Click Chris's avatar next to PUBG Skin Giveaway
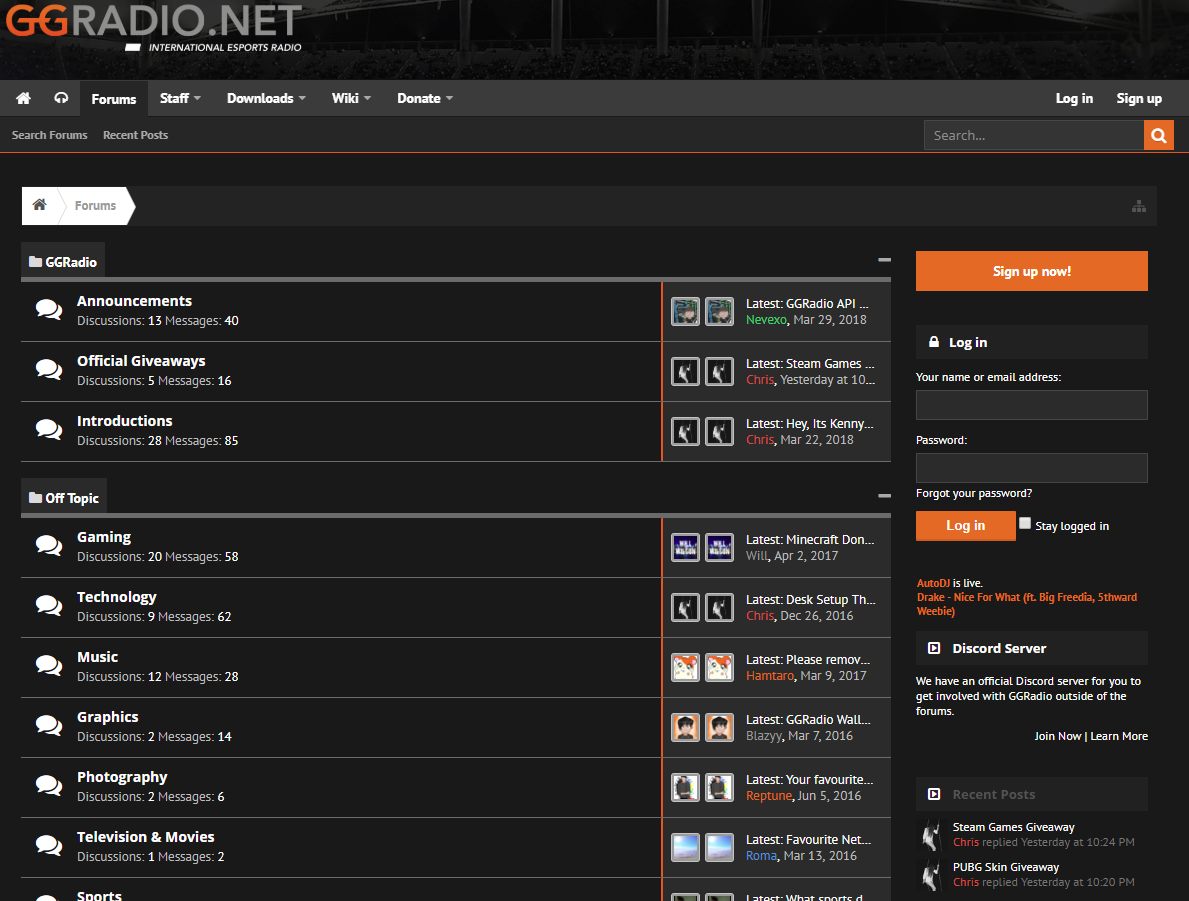The height and width of the screenshot is (901, 1189). tap(931, 875)
